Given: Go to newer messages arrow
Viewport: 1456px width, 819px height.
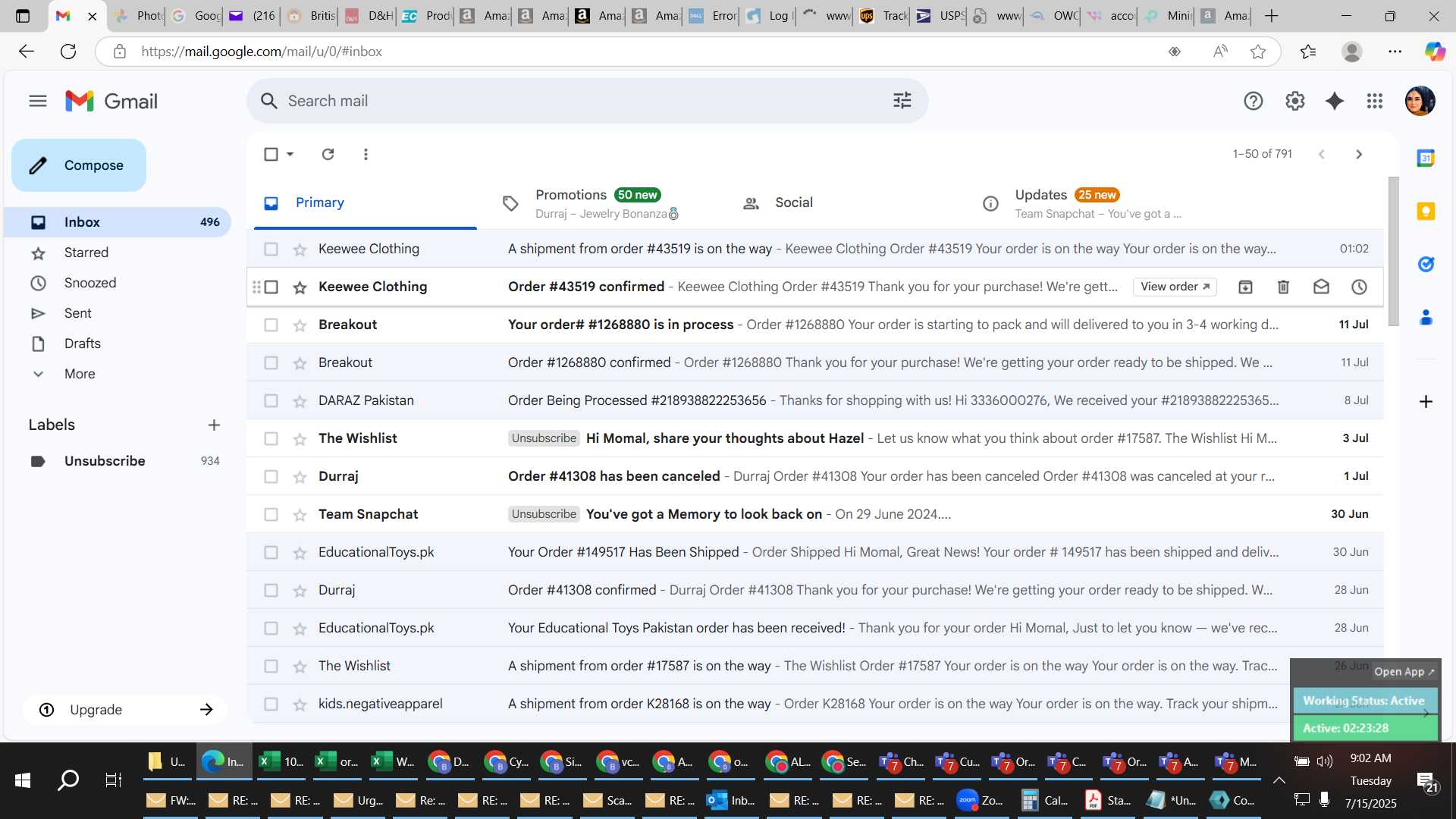Looking at the screenshot, I should pos(1321,154).
